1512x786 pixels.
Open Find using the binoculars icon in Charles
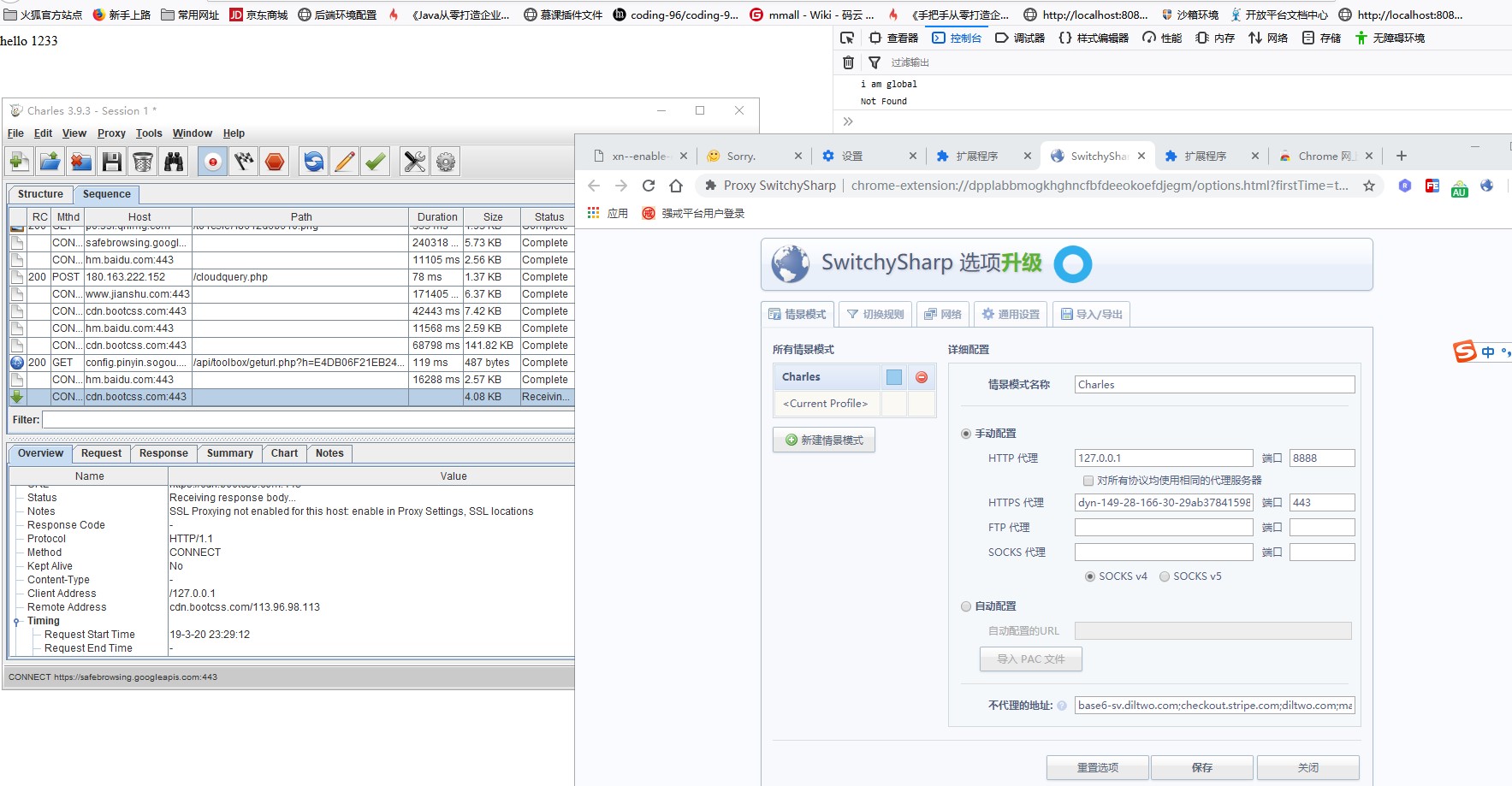point(174,162)
